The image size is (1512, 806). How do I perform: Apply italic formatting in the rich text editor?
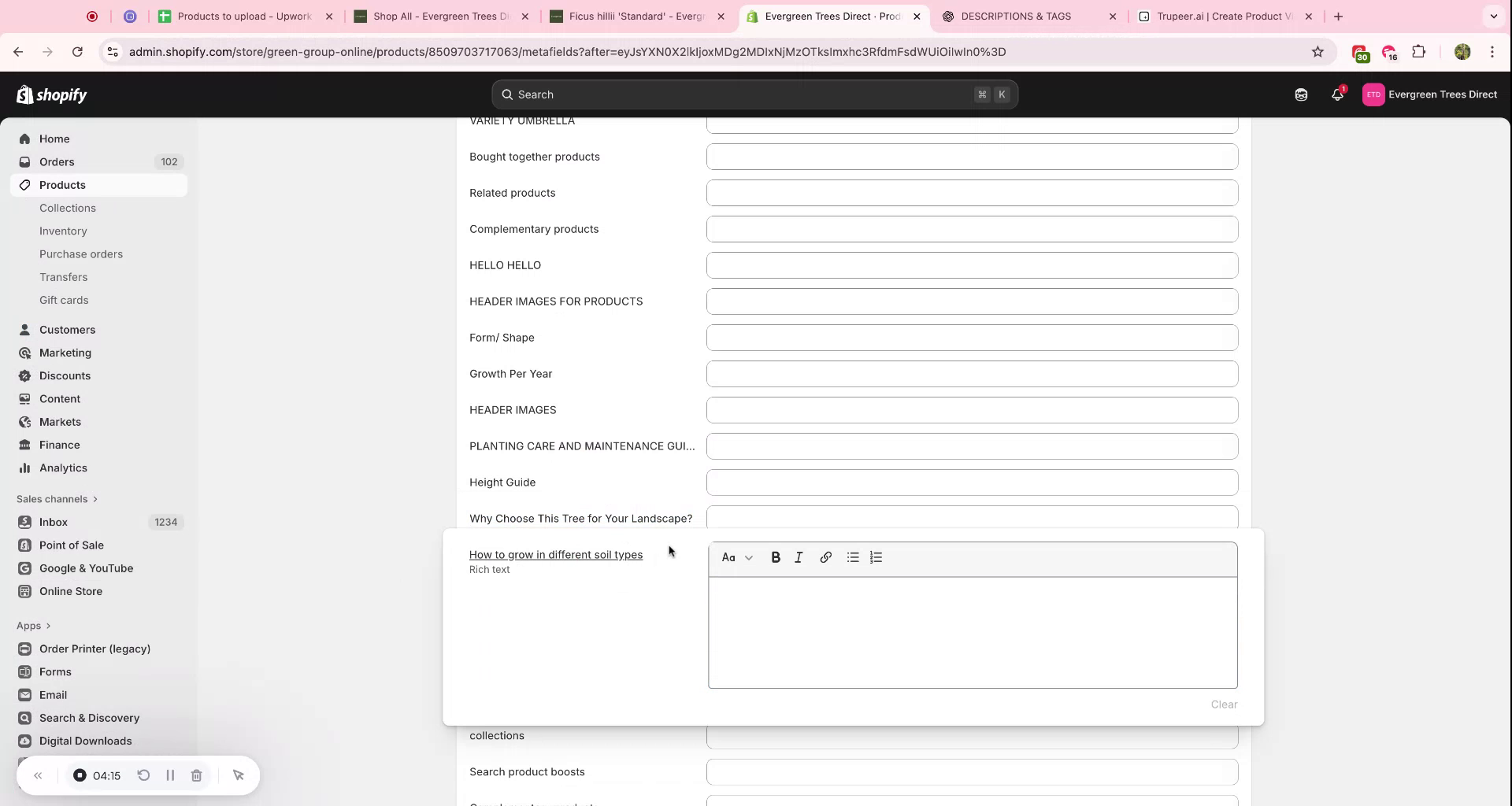[x=799, y=557]
